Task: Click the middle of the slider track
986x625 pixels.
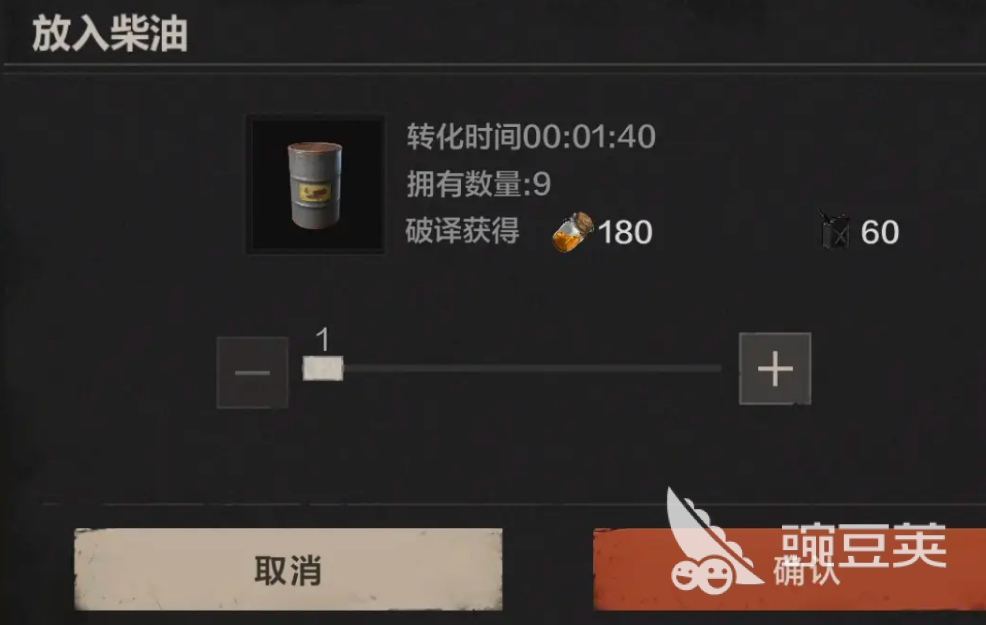Action: [x=532, y=368]
